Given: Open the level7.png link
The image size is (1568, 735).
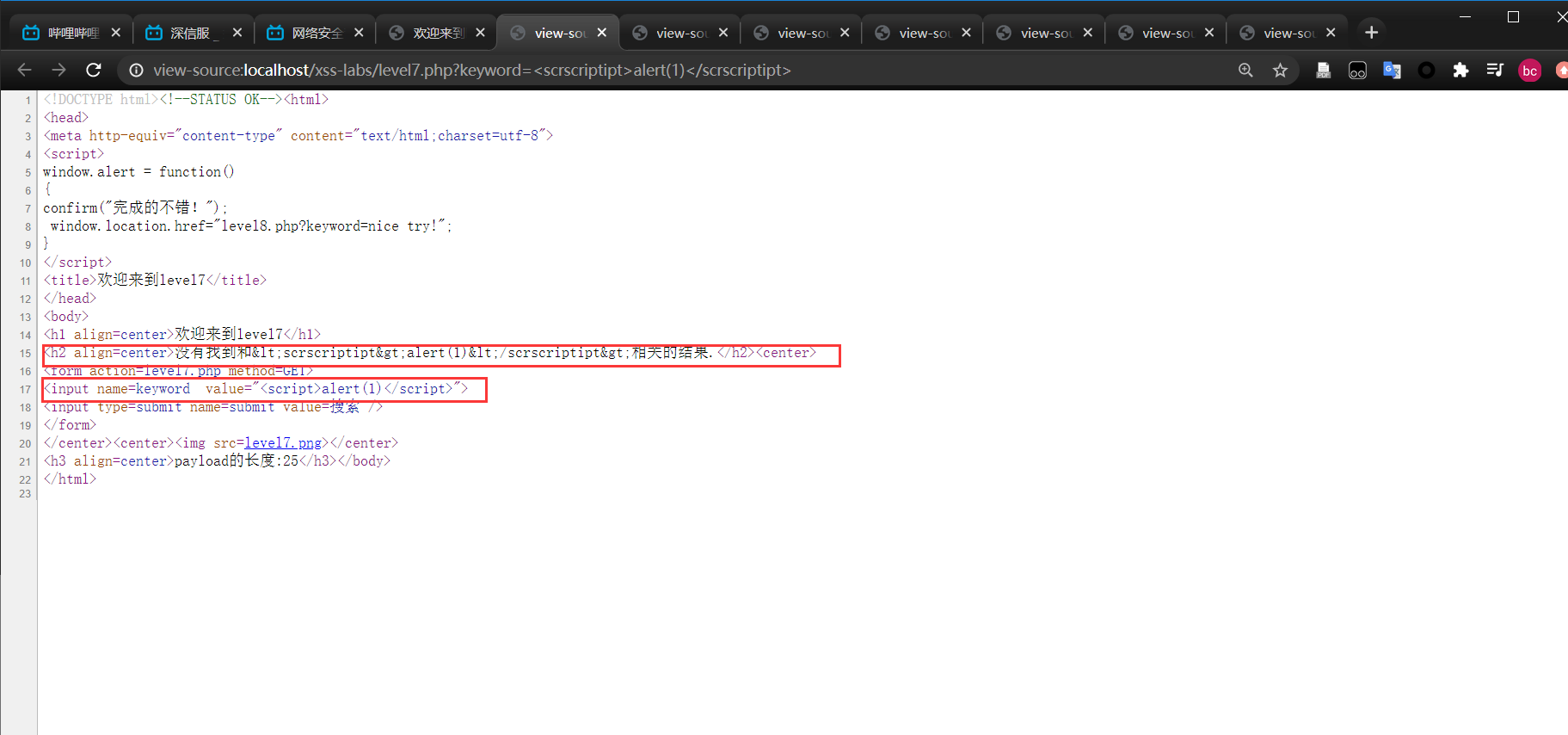Looking at the screenshot, I should [x=283, y=443].
